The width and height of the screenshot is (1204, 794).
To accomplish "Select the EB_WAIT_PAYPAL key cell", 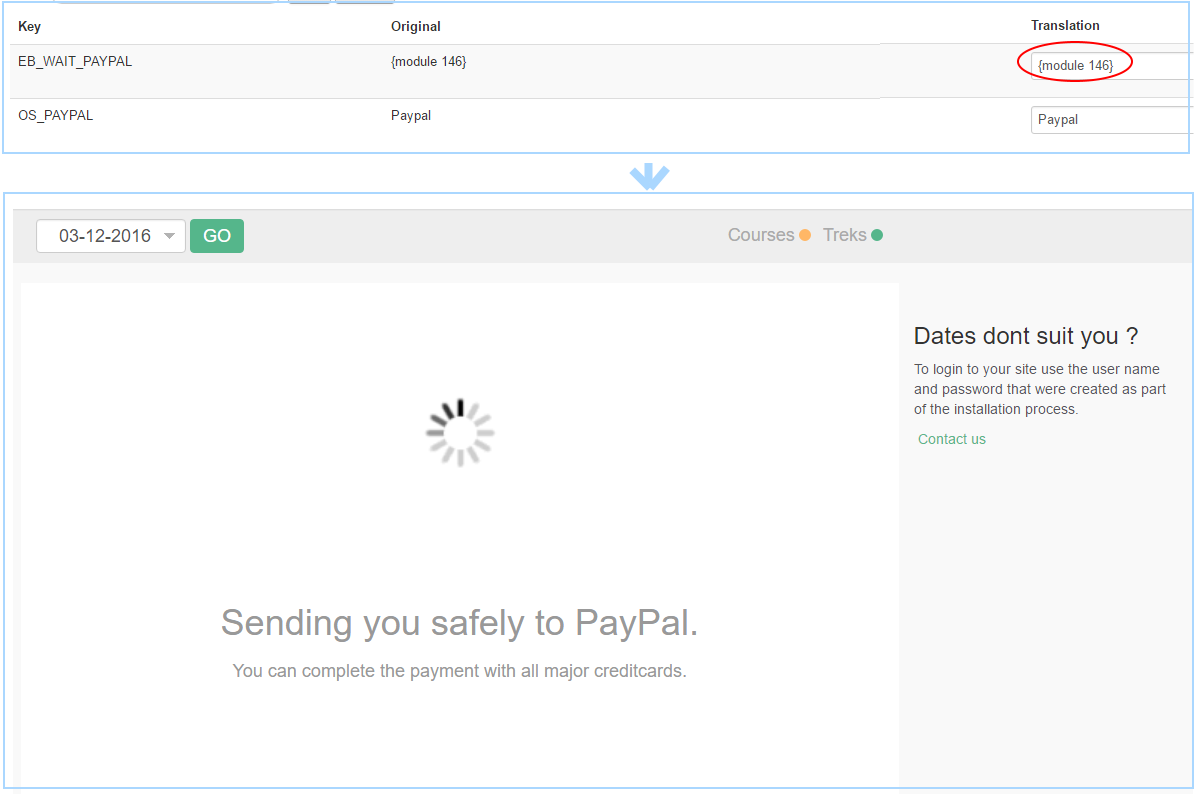I will click(x=75, y=61).
